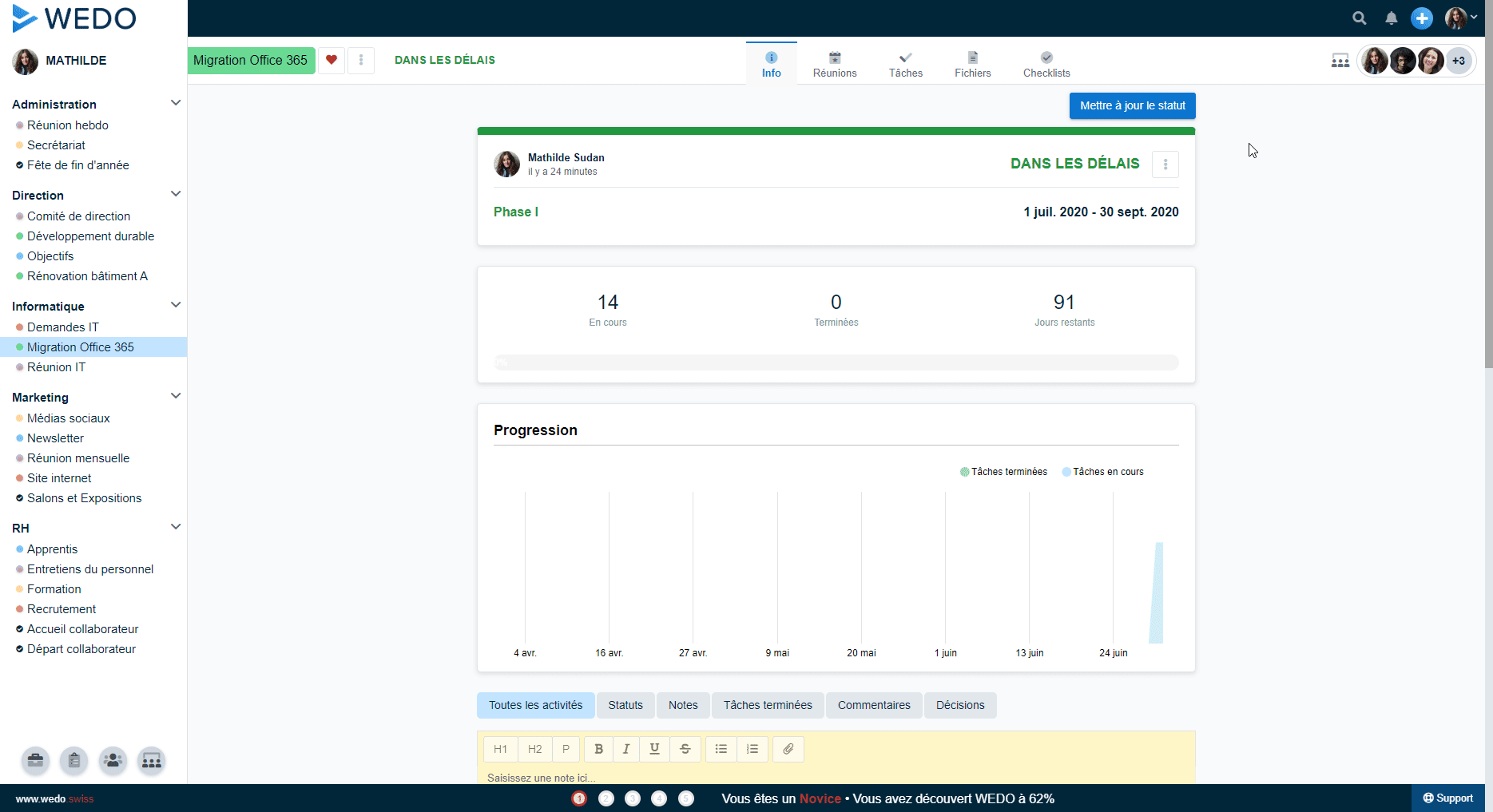The height and width of the screenshot is (812, 1493).
Task: Open Accueil collaborateur checklist
Action: coord(83,629)
